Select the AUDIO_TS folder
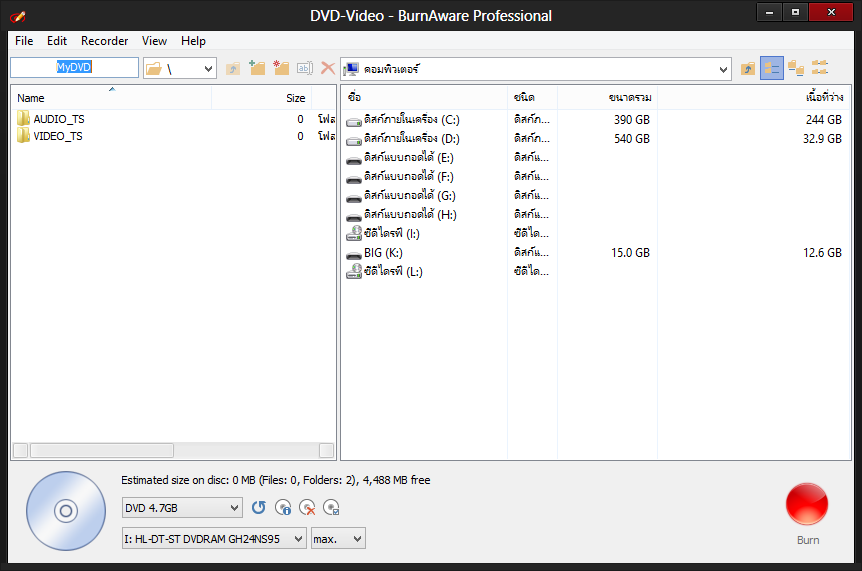The height and width of the screenshot is (571, 862). click(x=51, y=119)
